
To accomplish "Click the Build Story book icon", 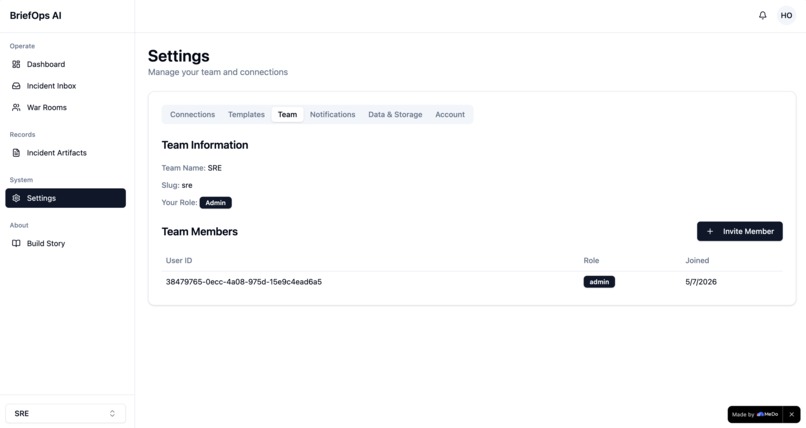I will tap(16, 243).
